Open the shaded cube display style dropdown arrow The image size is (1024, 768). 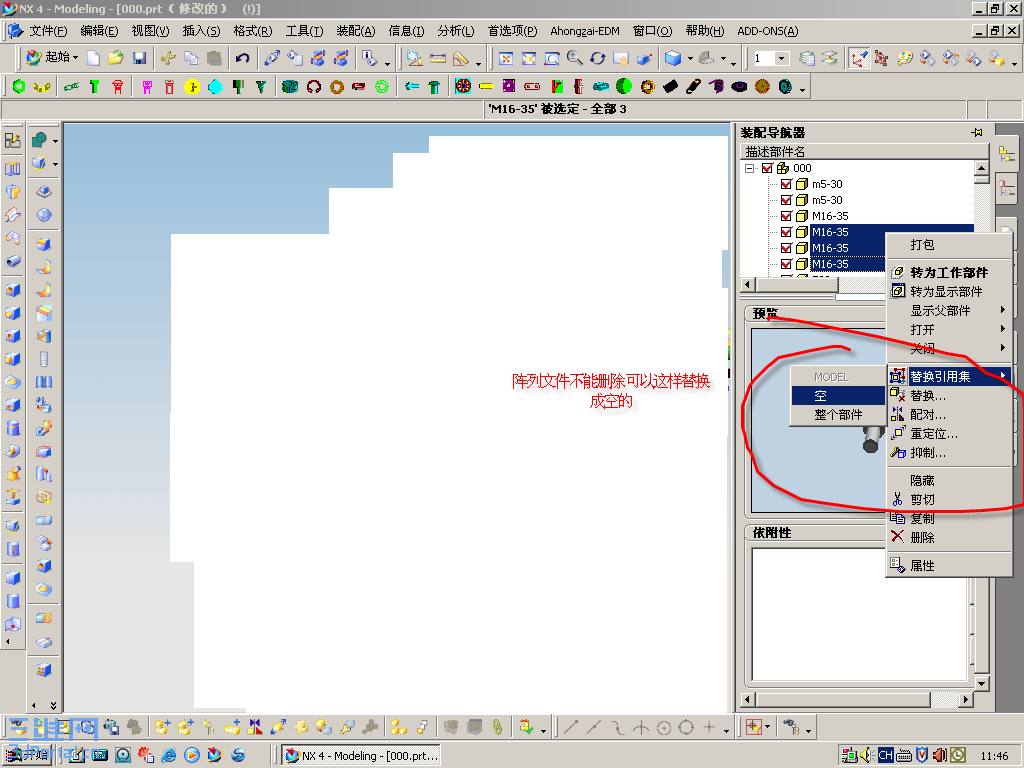click(690, 58)
